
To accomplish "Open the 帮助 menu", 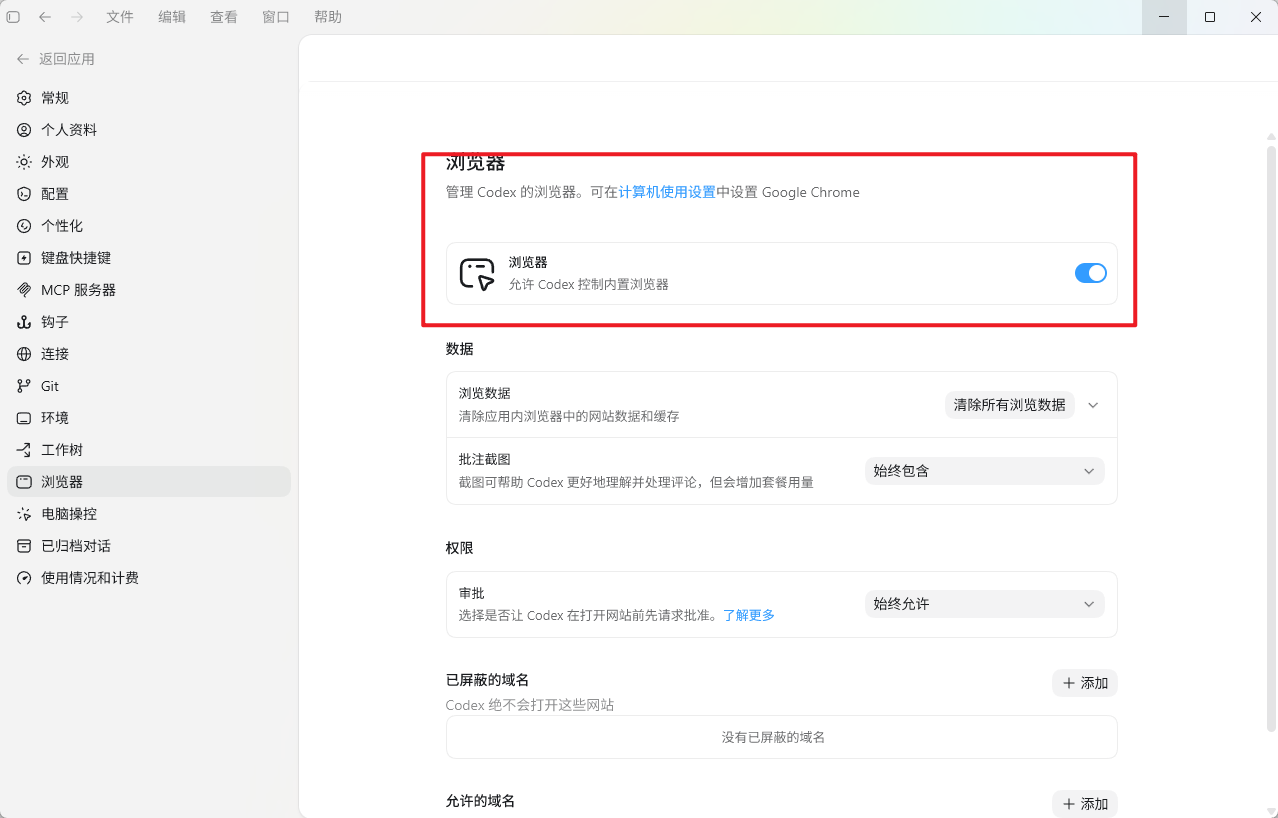I will (328, 17).
